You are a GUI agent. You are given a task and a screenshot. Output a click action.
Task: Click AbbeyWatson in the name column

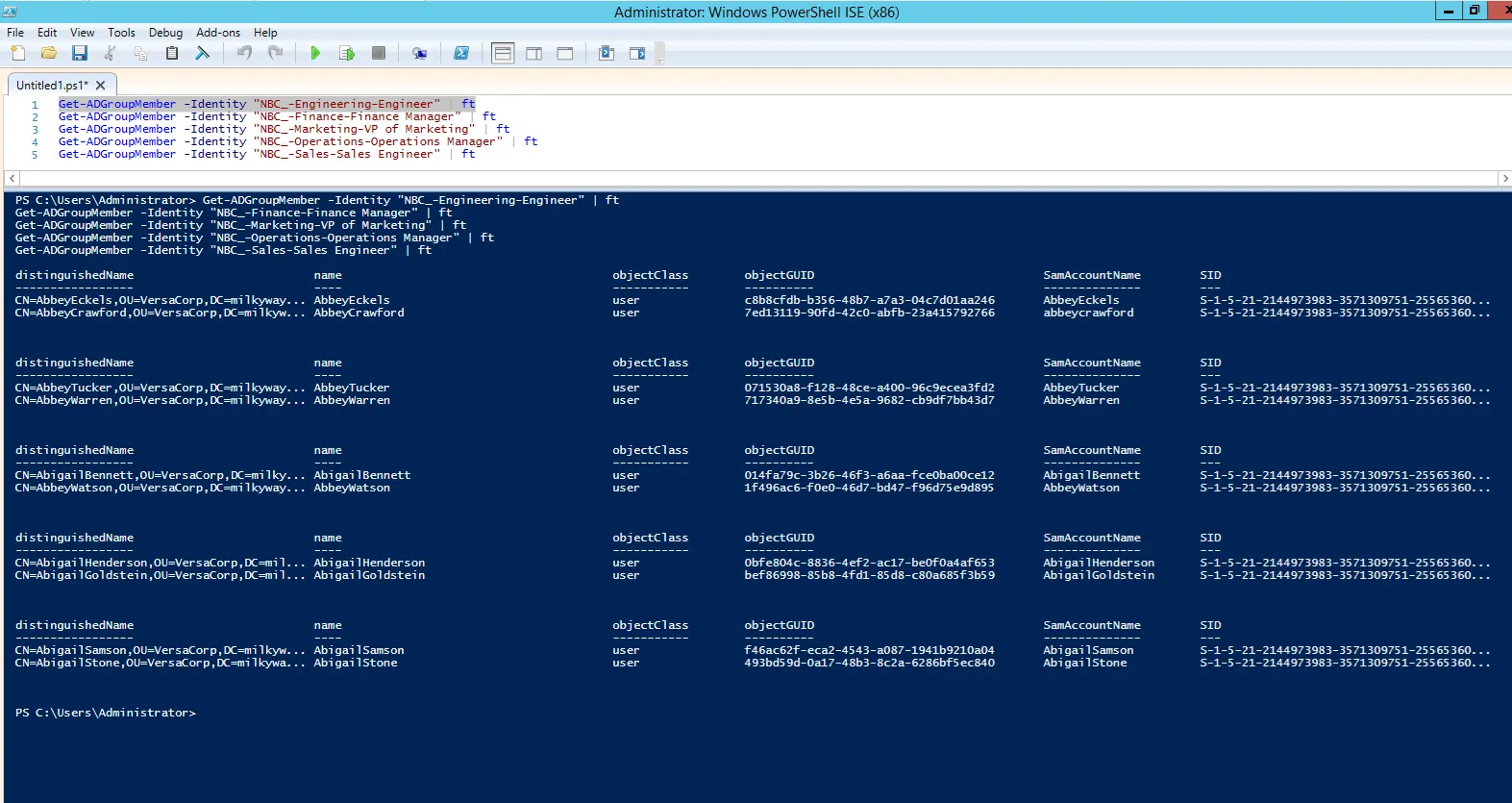[x=352, y=488]
